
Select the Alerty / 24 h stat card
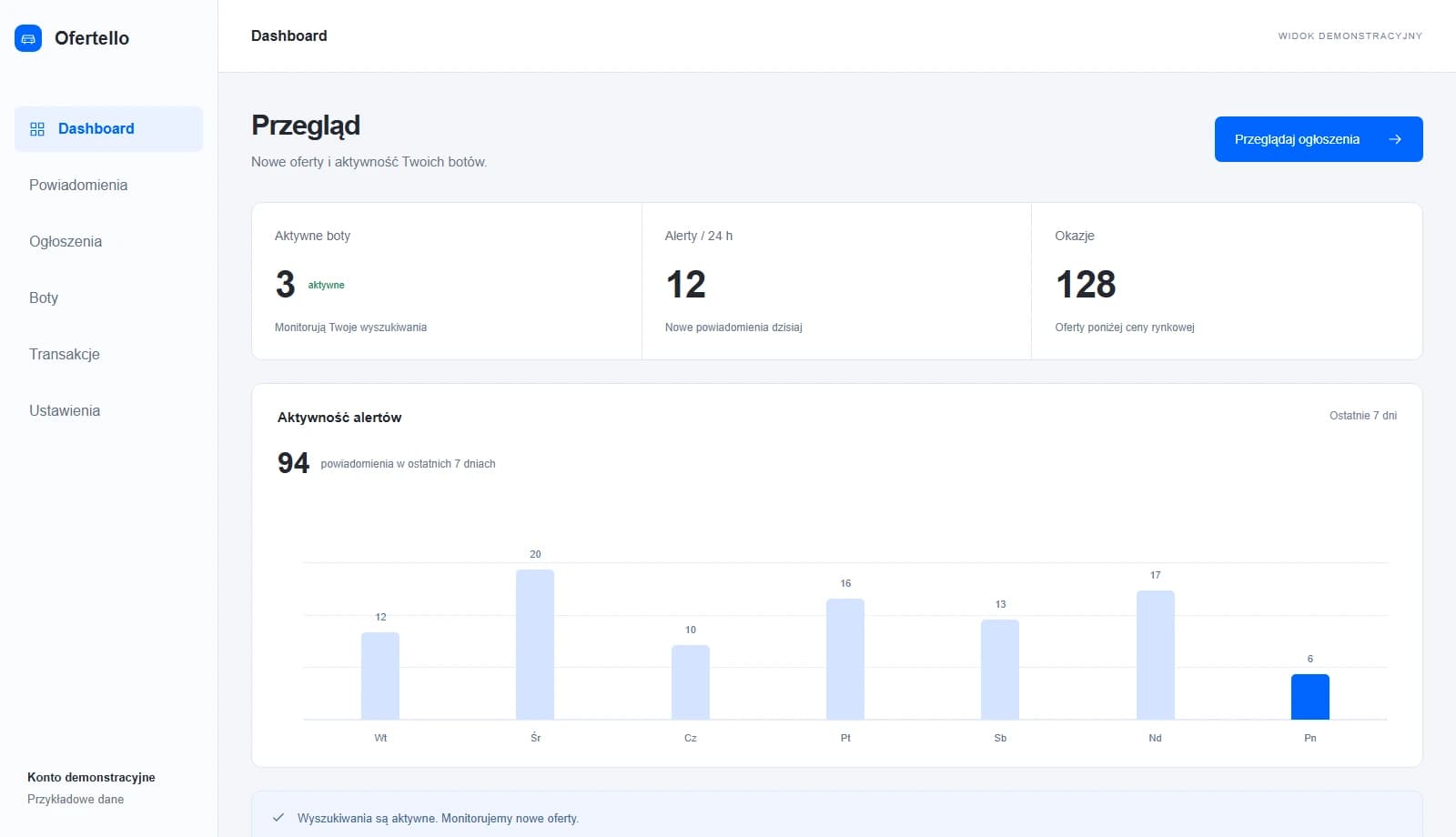pos(836,281)
